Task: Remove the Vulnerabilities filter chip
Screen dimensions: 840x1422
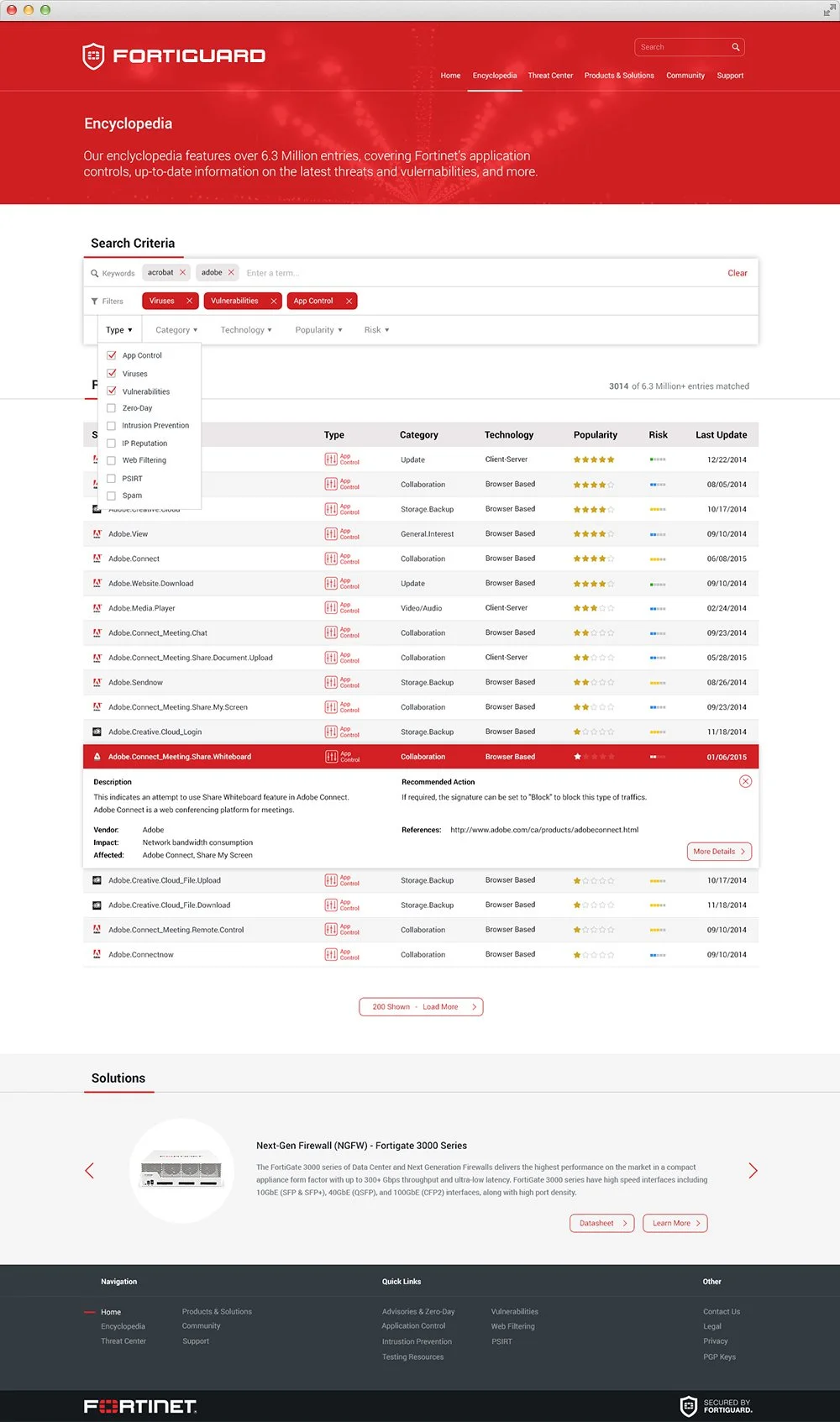Action: pyautogui.click(x=273, y=301)
